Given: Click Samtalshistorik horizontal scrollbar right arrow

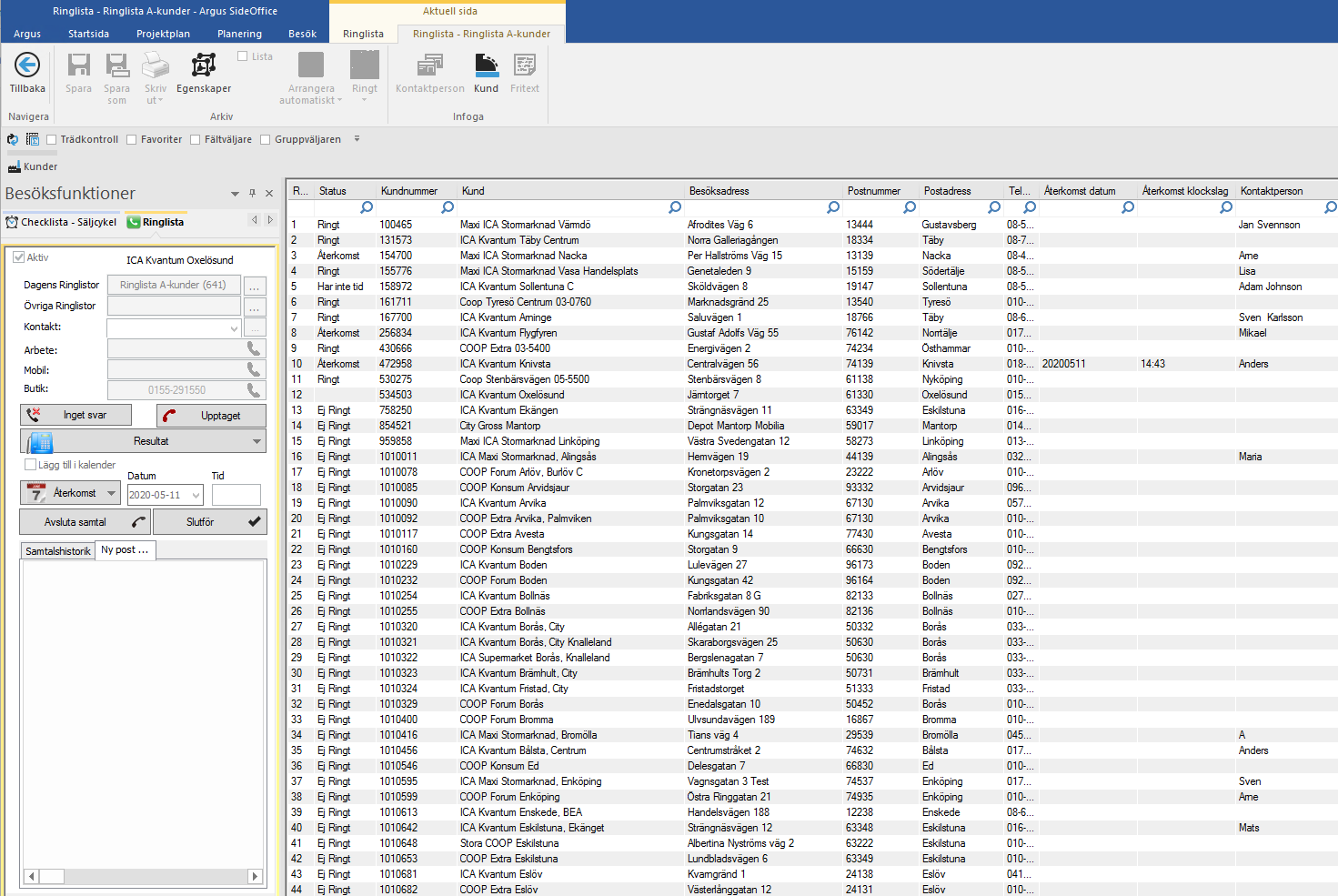Looking at the screenshot, I should 255,876.
